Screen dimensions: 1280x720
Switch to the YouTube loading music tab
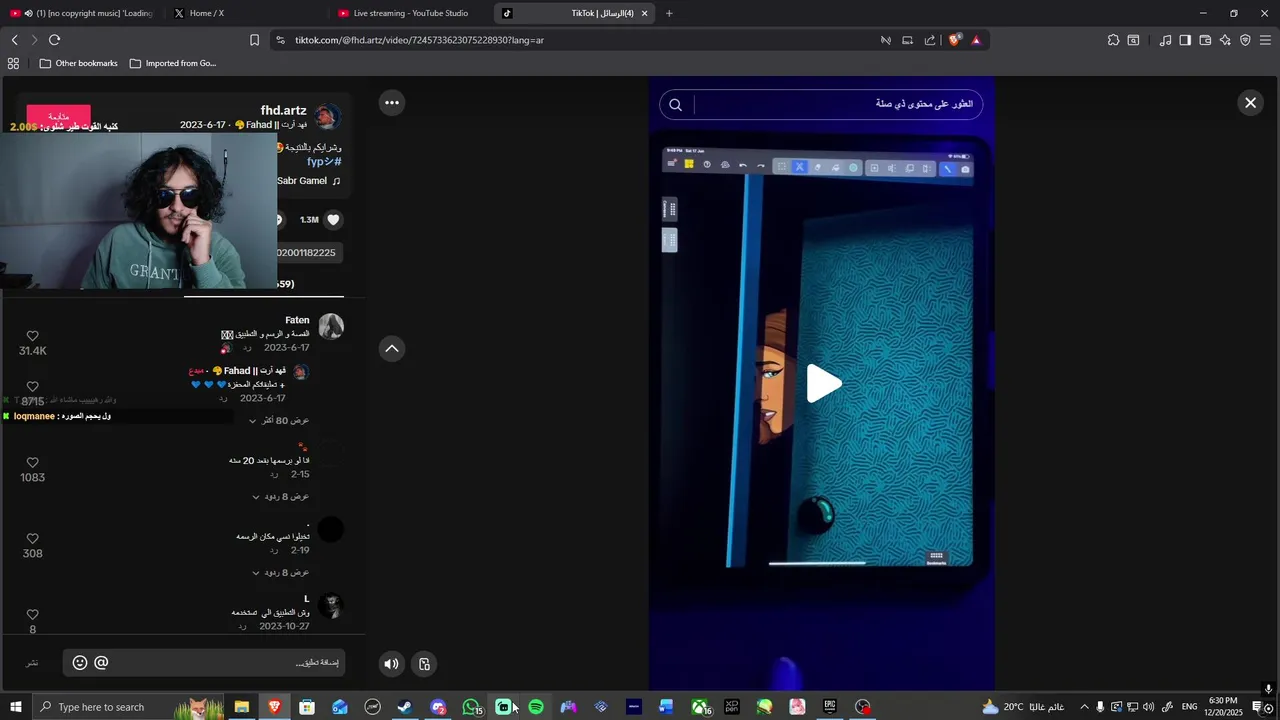pyautogui.click(x=80, y=13)
